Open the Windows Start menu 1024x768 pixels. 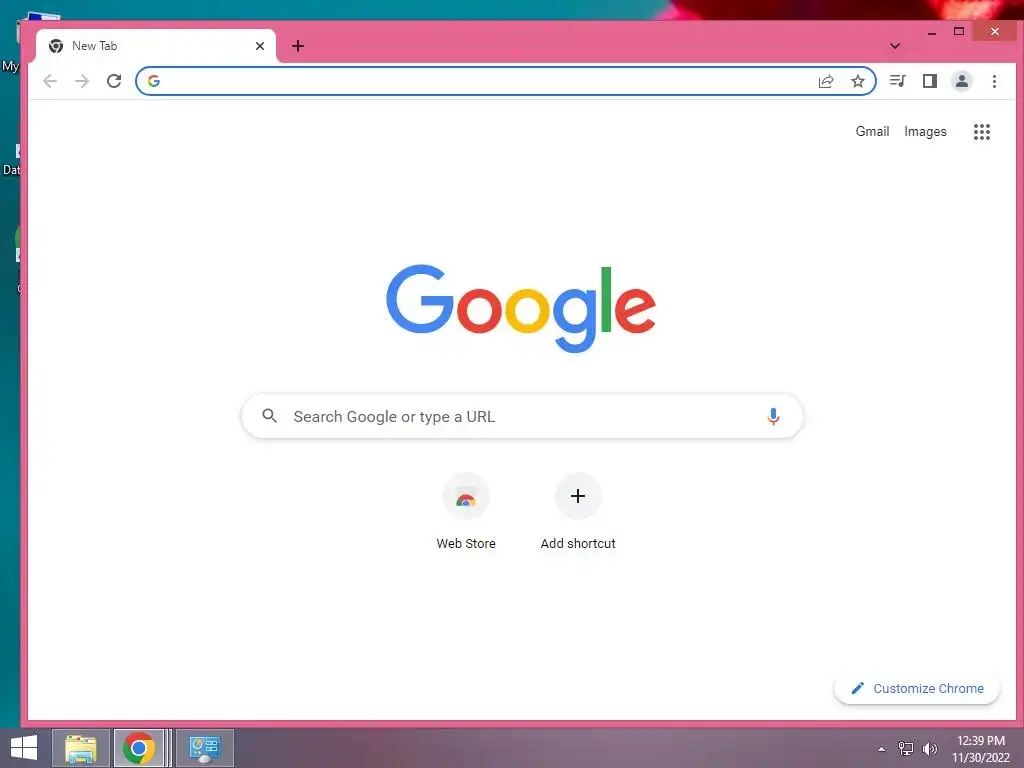(24, 748)
